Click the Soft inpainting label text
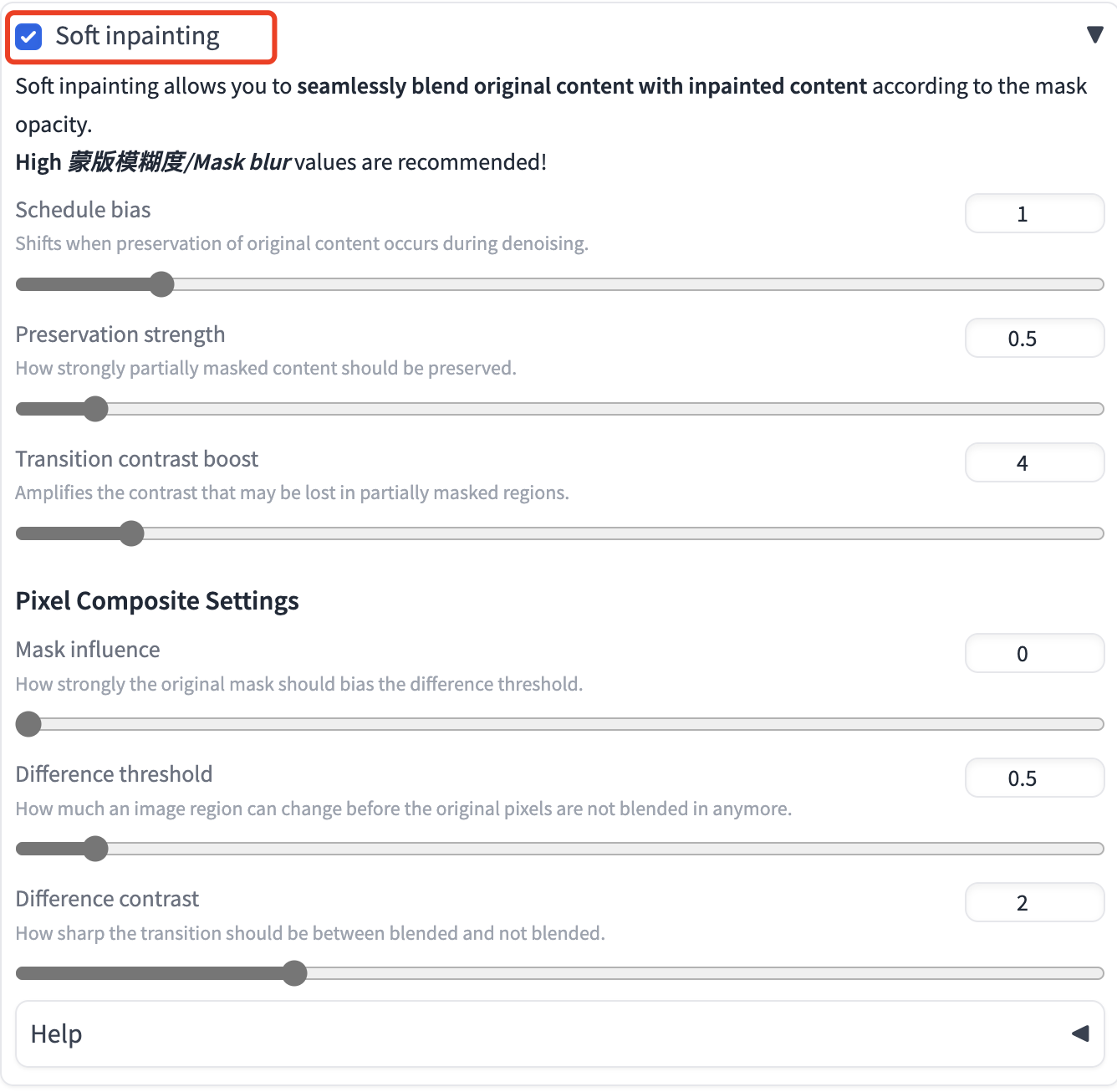This screenshot has height=1092, width=1117. click(x=138, y=36)
